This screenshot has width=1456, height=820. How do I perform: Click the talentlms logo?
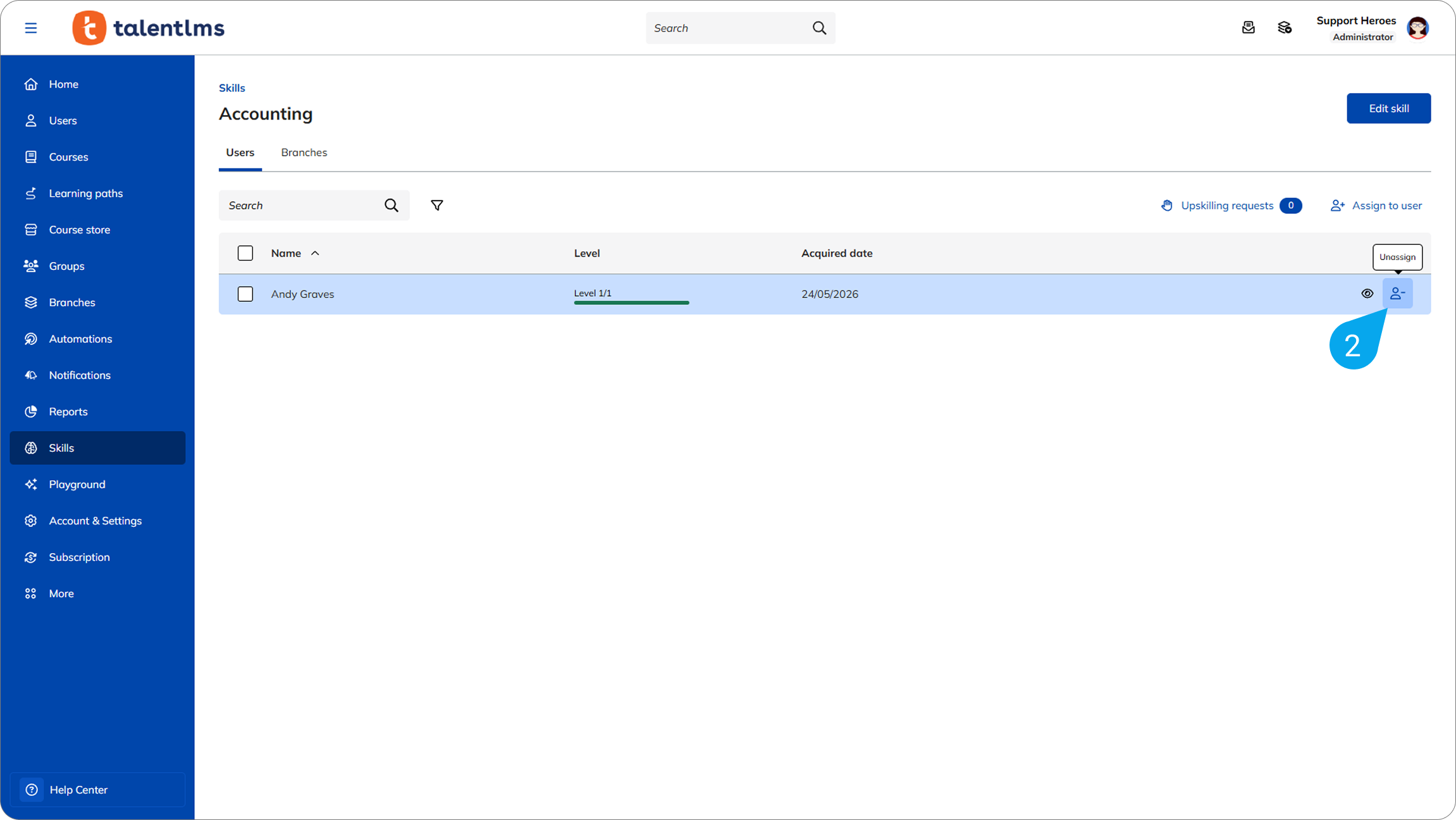(149, 28)
